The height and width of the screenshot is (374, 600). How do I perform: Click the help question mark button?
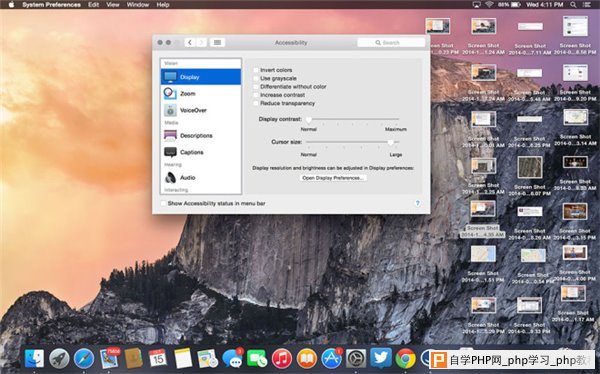coord(417,203)
